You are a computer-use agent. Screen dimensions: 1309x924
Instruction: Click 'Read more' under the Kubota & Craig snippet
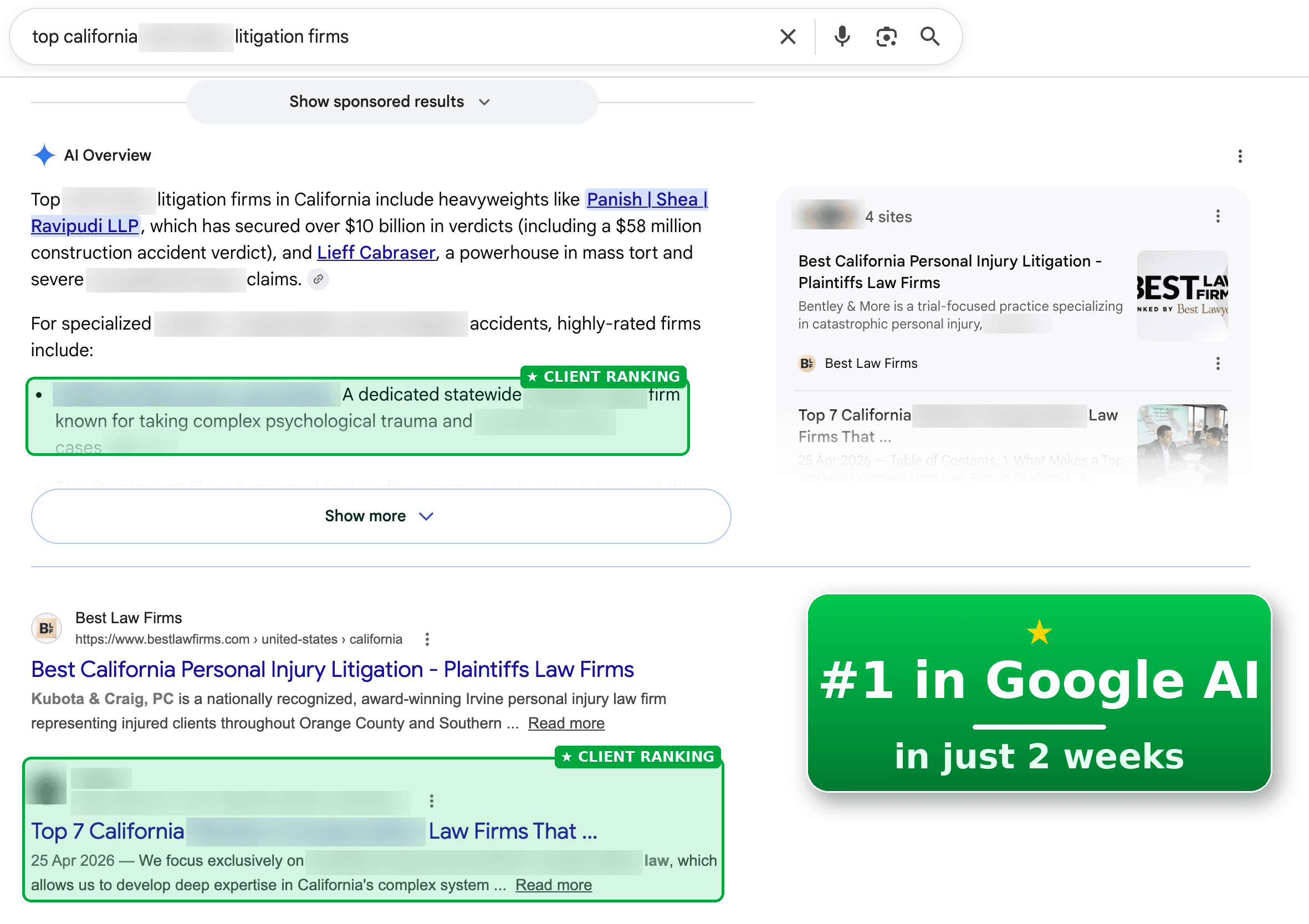[566, 723]
